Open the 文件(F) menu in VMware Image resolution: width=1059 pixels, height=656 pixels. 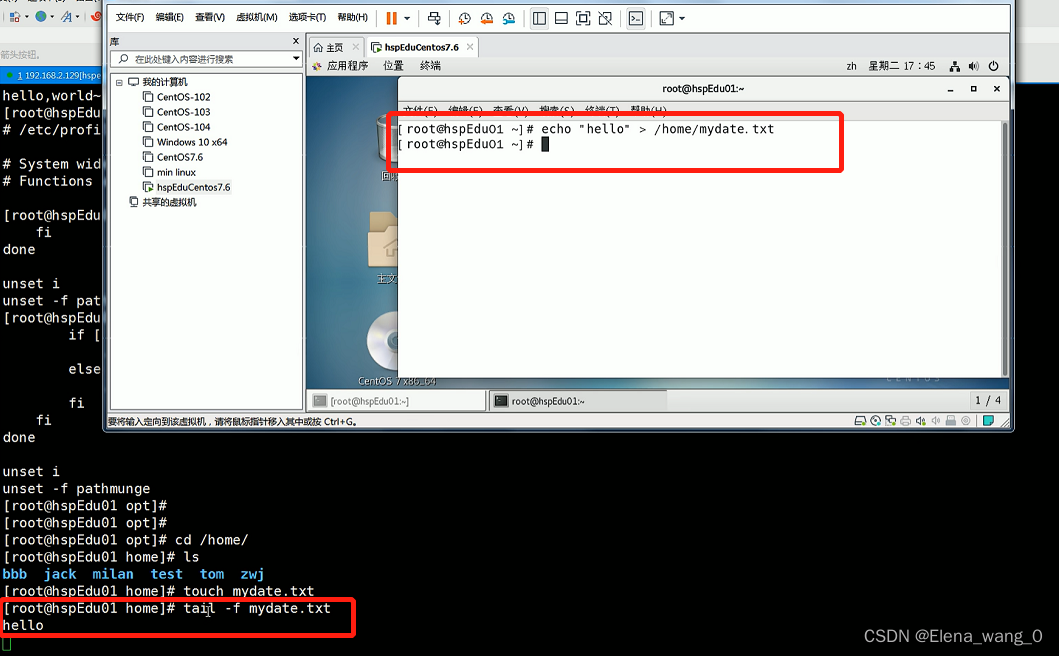(130, 17)
